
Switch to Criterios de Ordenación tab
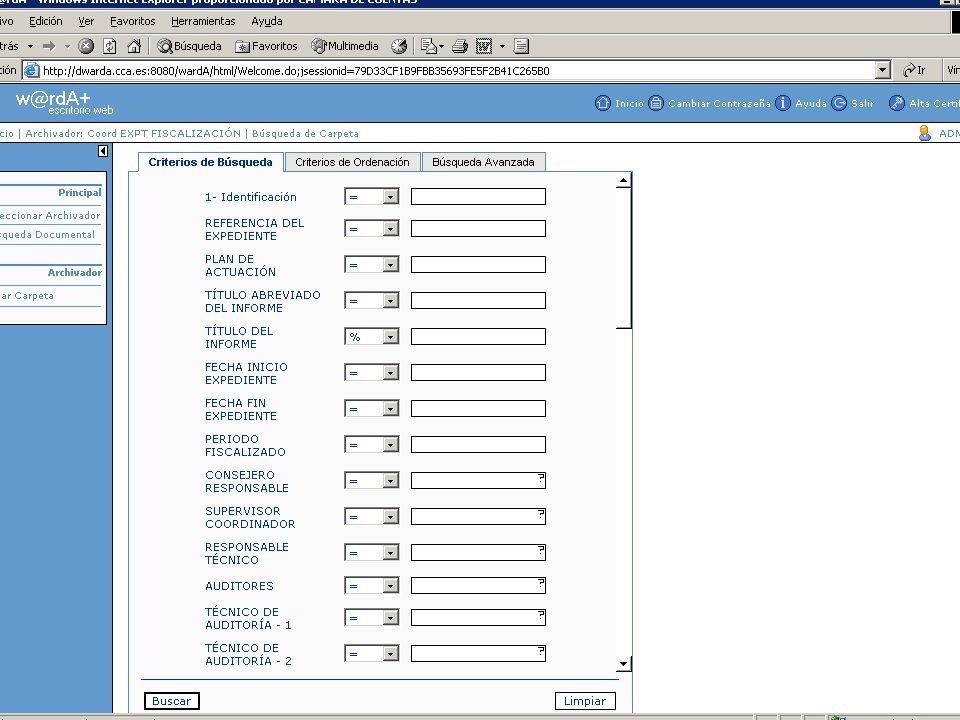353,162
